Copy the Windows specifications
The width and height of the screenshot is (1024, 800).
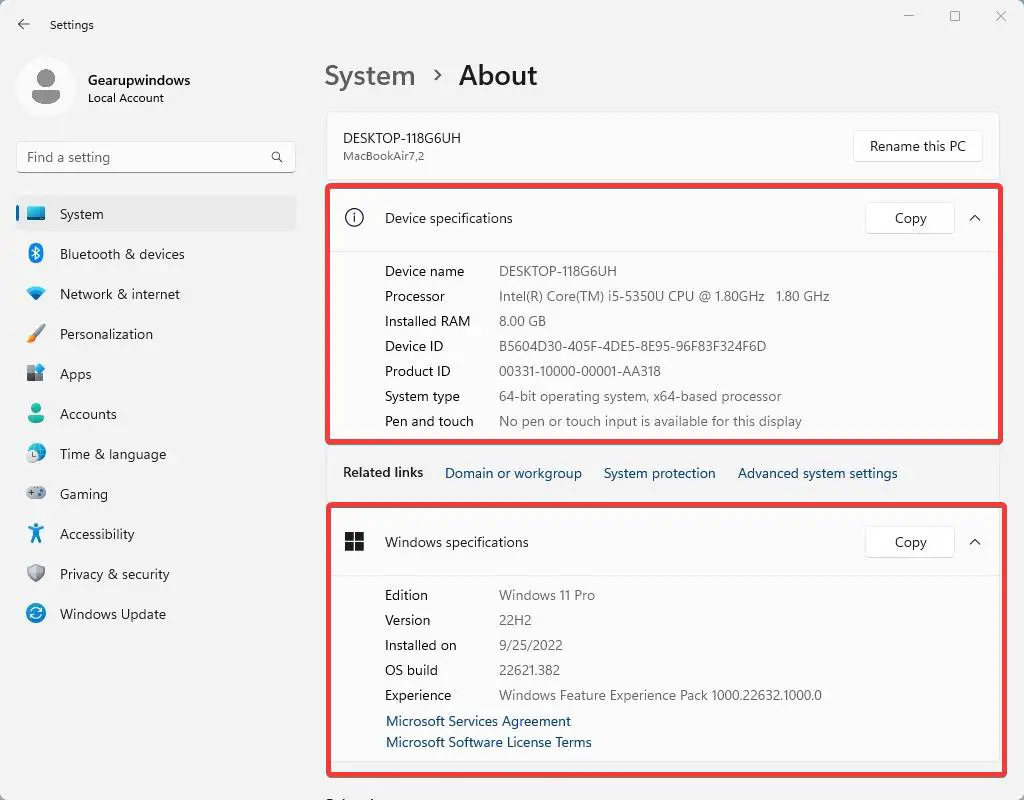910,542
